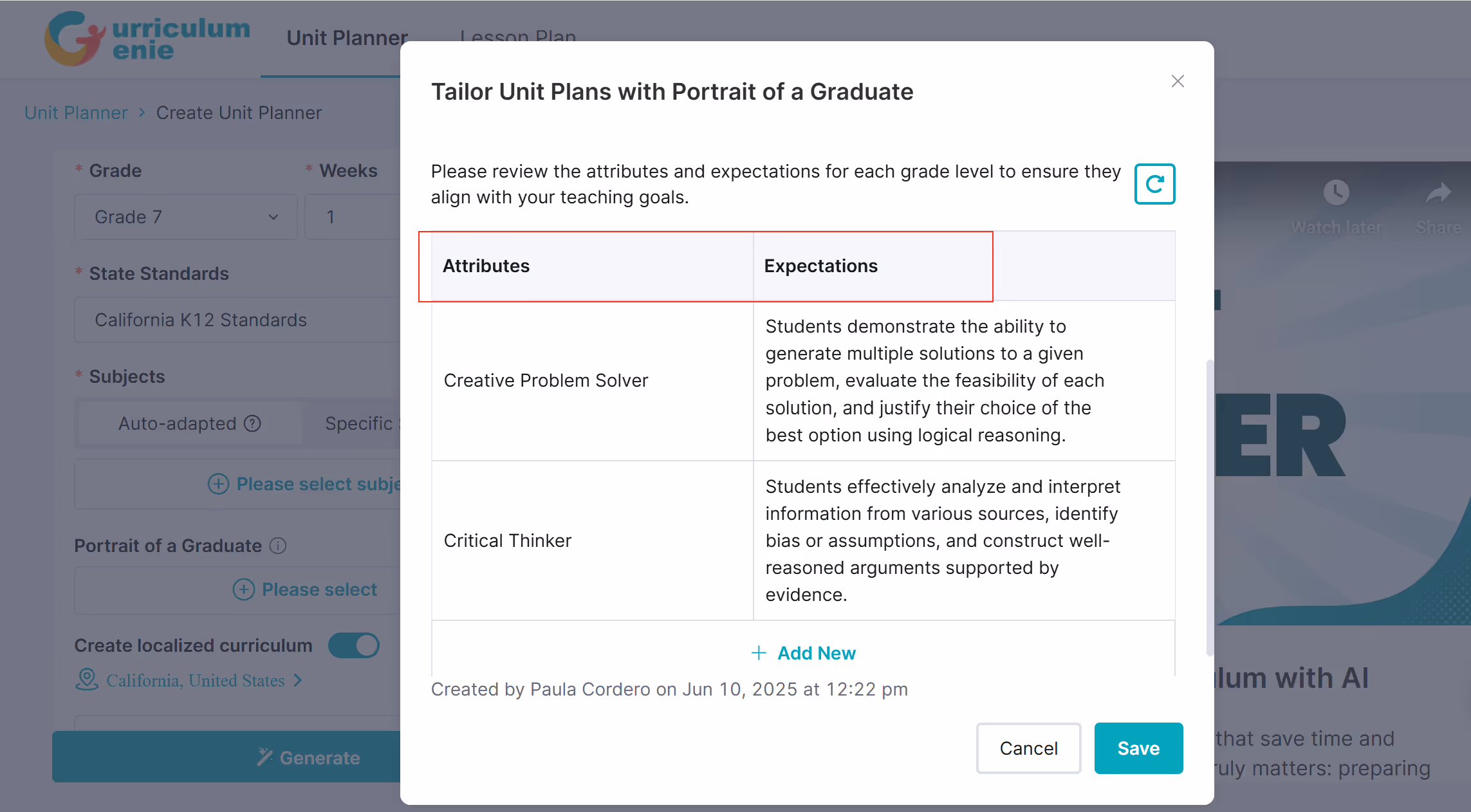1471x812 pixels.
Task: Switch to the Lesson Plan tab
Action: (x=518, y=36)
